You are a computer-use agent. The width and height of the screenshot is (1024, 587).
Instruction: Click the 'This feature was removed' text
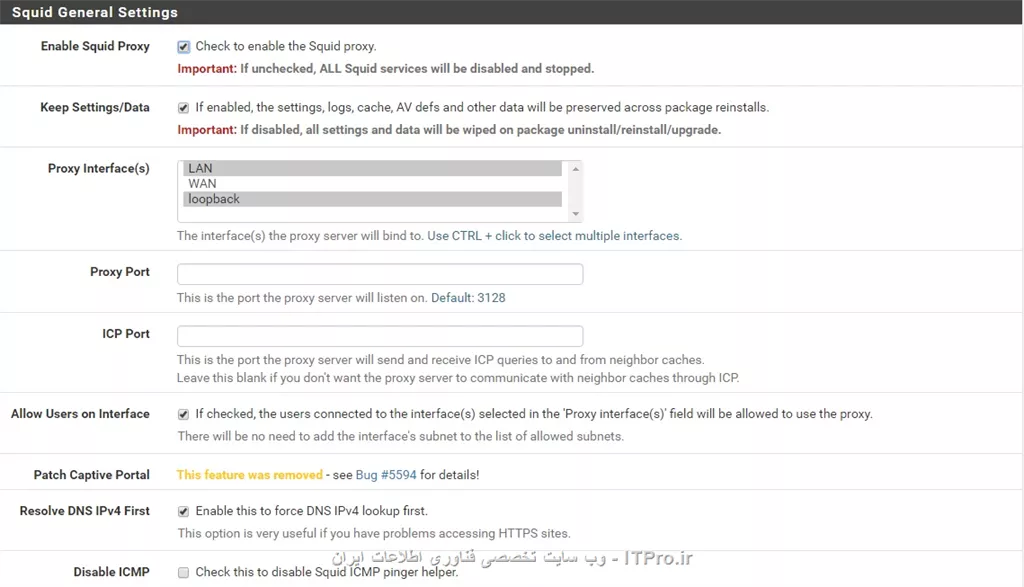[249, 475]
